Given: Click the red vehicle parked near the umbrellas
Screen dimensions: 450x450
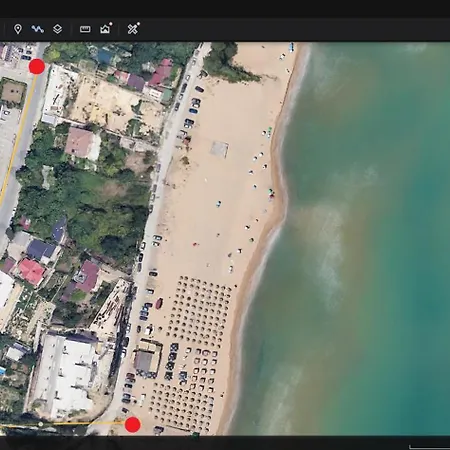Looking at the screenshot, I should (159, 303).
